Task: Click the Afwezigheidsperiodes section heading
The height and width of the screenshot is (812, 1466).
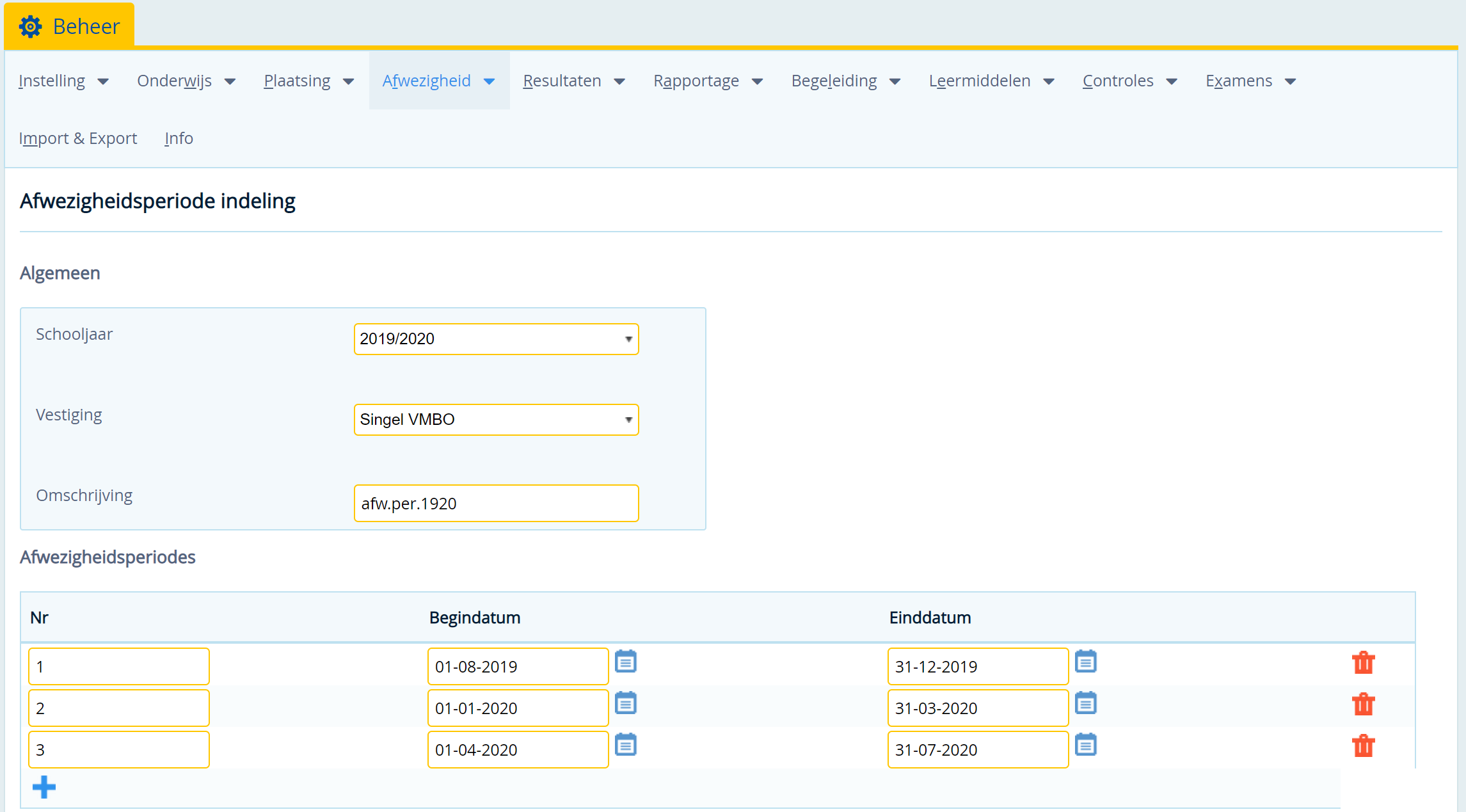Action: 108,557
